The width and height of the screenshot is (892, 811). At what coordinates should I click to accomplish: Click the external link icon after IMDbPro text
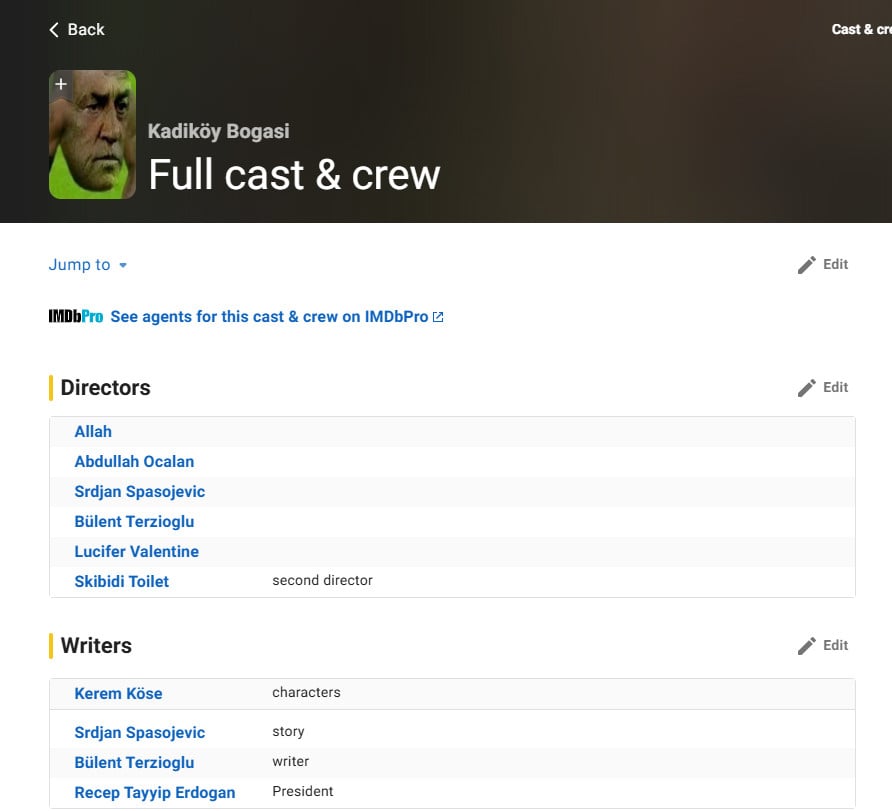pos(438,317)
